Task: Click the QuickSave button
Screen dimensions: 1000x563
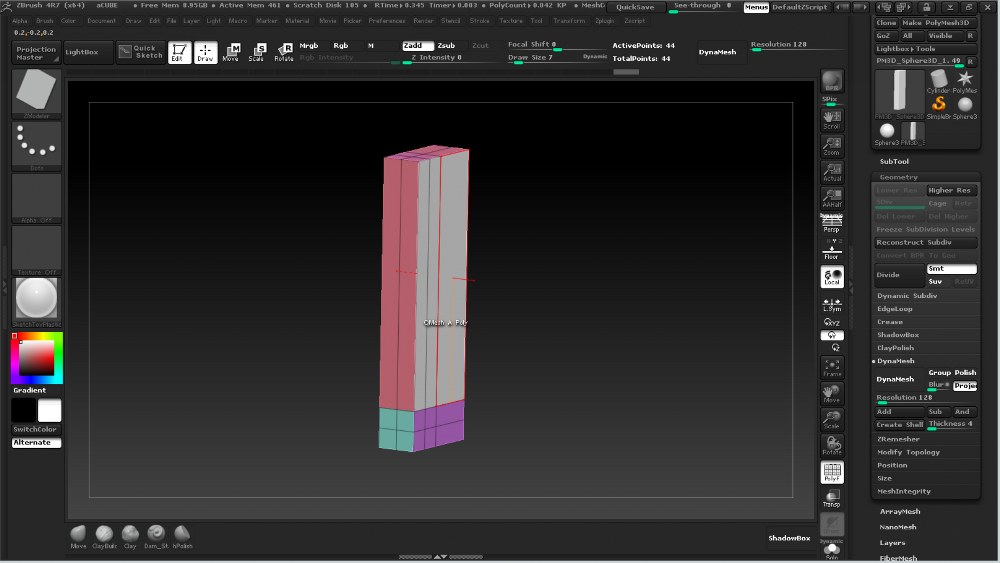Action: click(635, 7)
